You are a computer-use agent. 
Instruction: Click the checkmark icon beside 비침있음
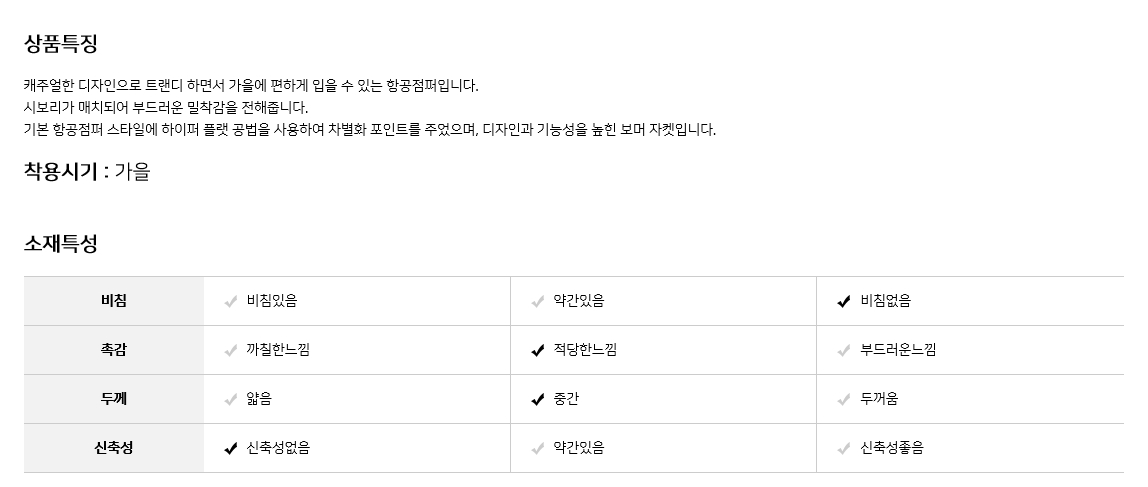click(231, 301)
